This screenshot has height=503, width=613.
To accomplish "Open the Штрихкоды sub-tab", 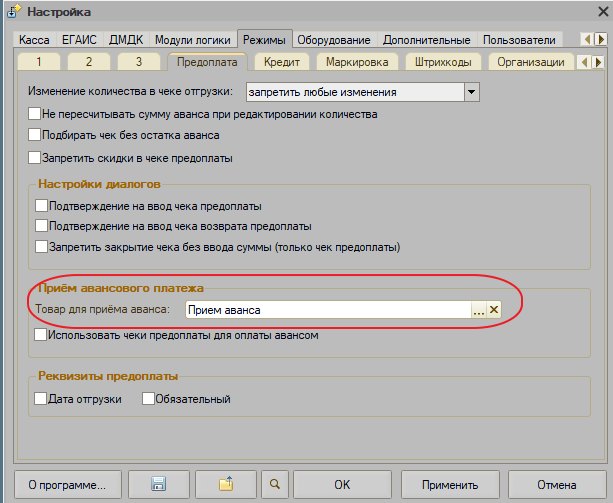I will 443,62.
